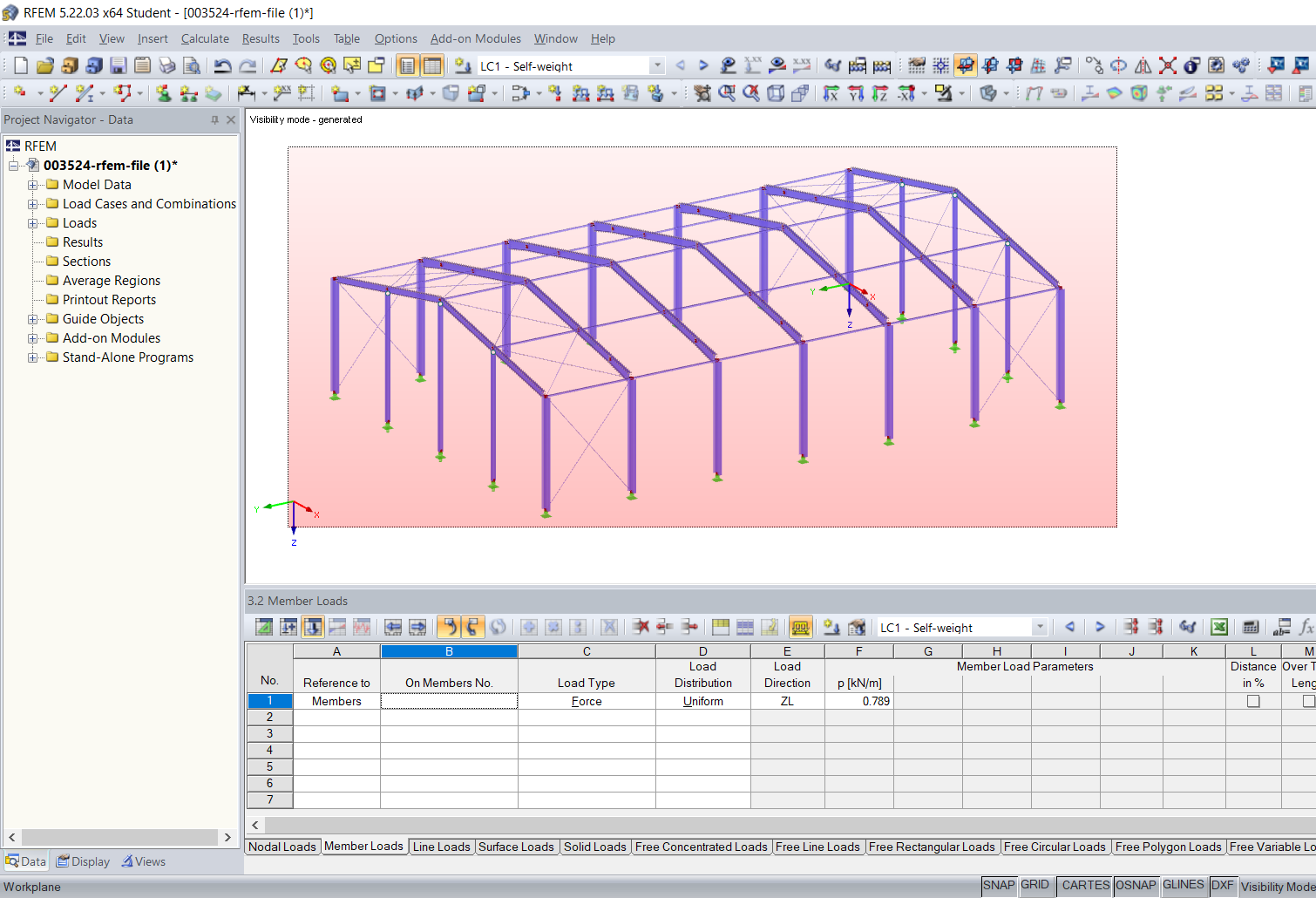1316x898 pixels.
Task: Switch to the Views navigator tab
Action: [x=143, y=861]
